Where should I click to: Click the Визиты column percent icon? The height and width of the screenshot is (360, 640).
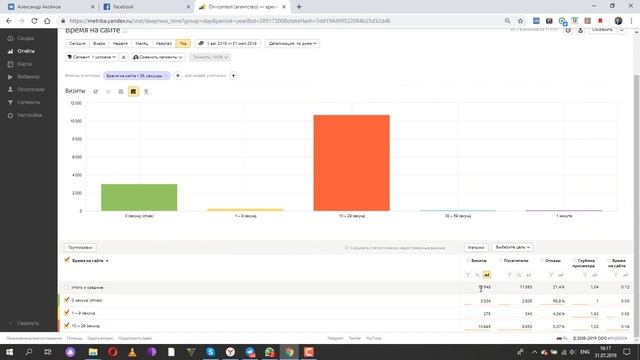click(477, 275)
